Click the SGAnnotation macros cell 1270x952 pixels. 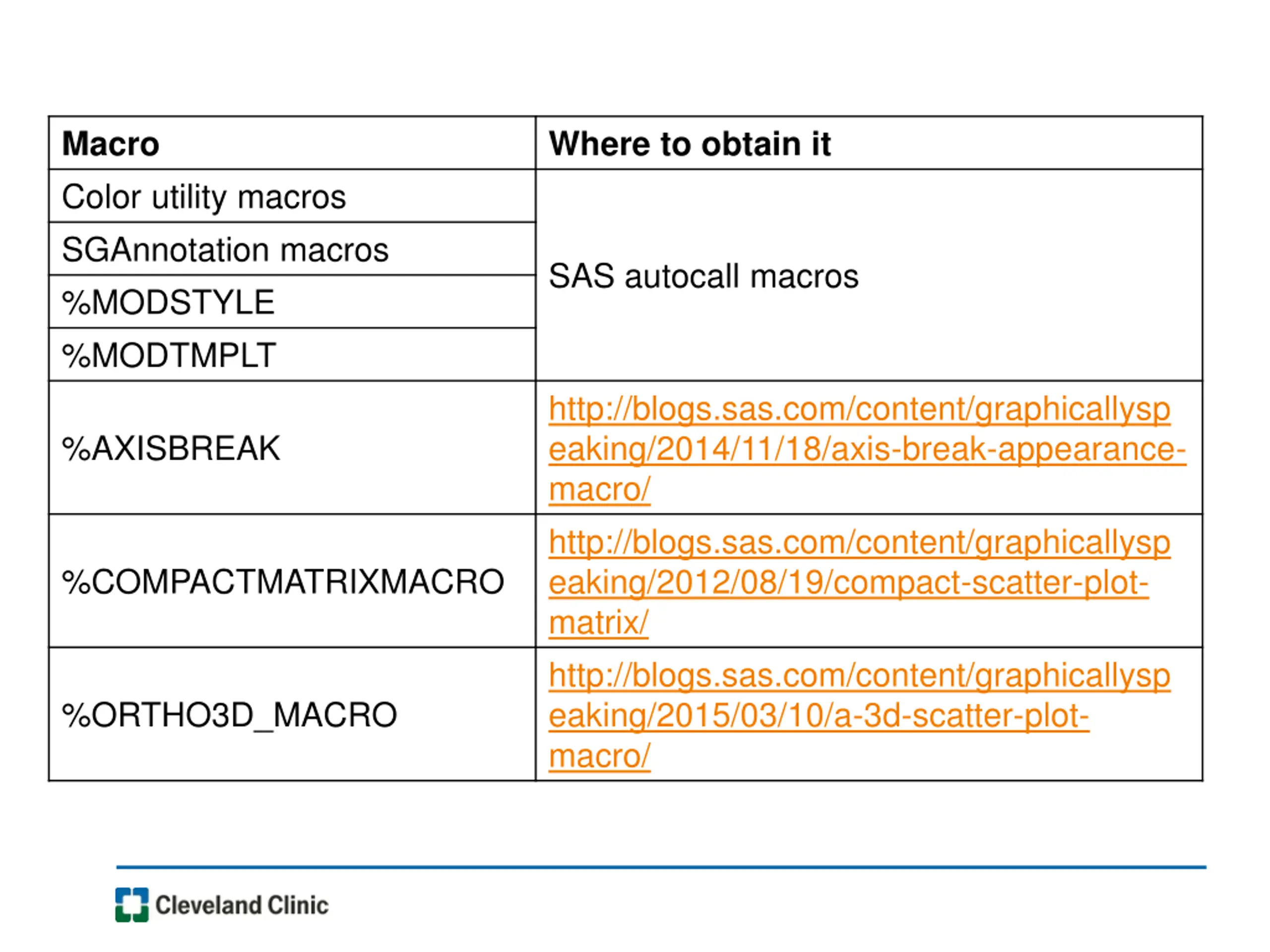pos(292,249)
